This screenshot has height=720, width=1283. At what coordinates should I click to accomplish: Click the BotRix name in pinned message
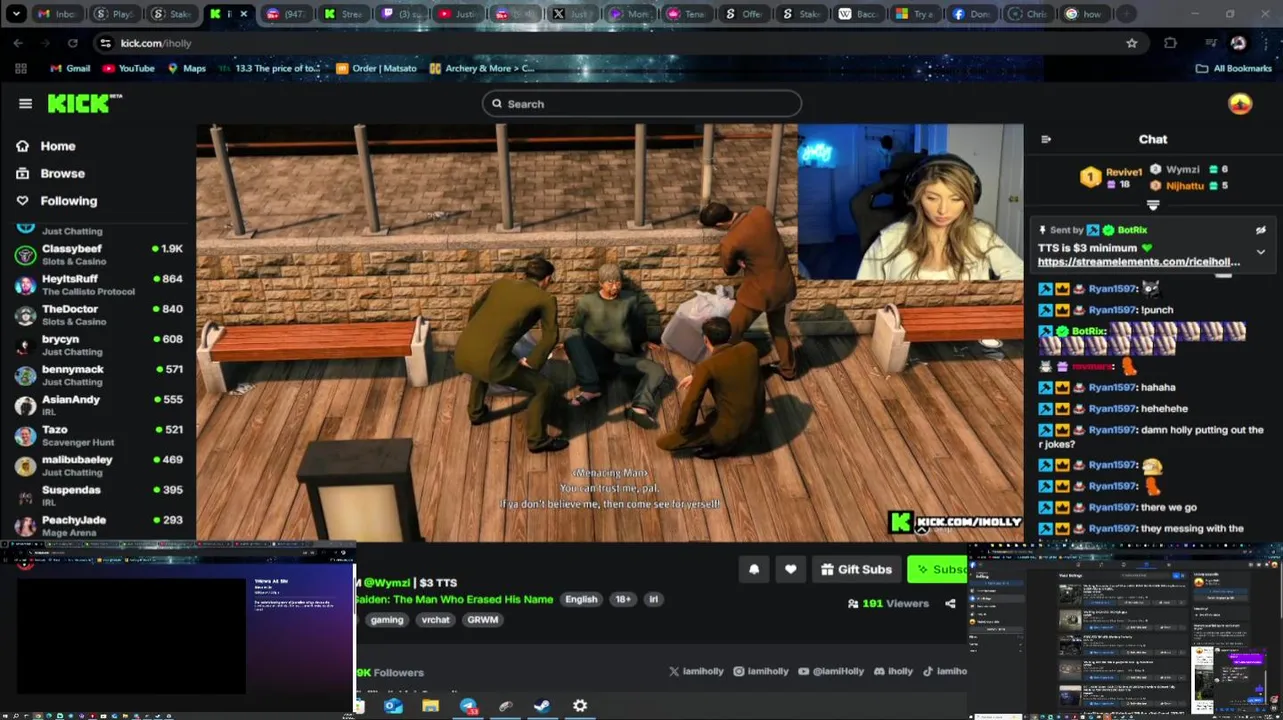(1132, 230)
